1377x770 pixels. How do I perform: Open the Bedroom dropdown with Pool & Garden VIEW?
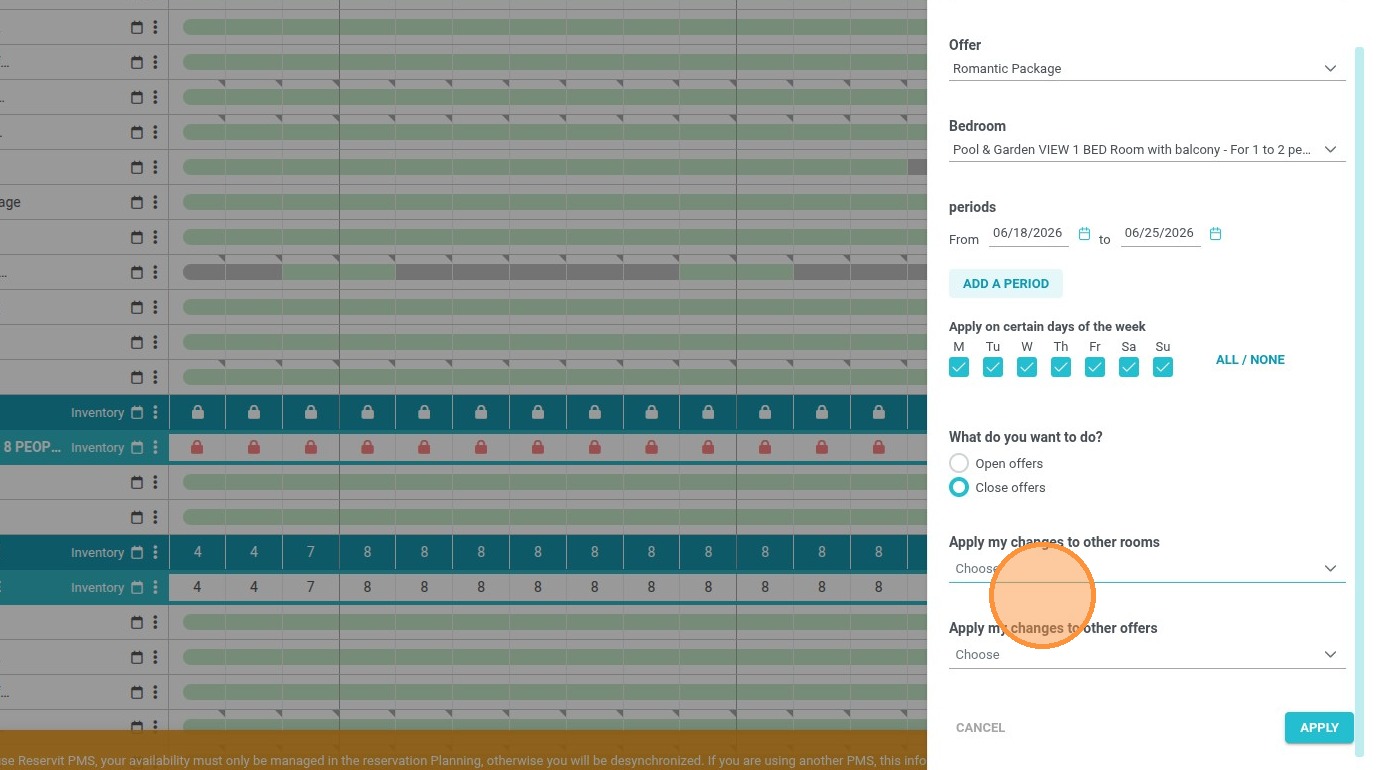coord(1147,150)
